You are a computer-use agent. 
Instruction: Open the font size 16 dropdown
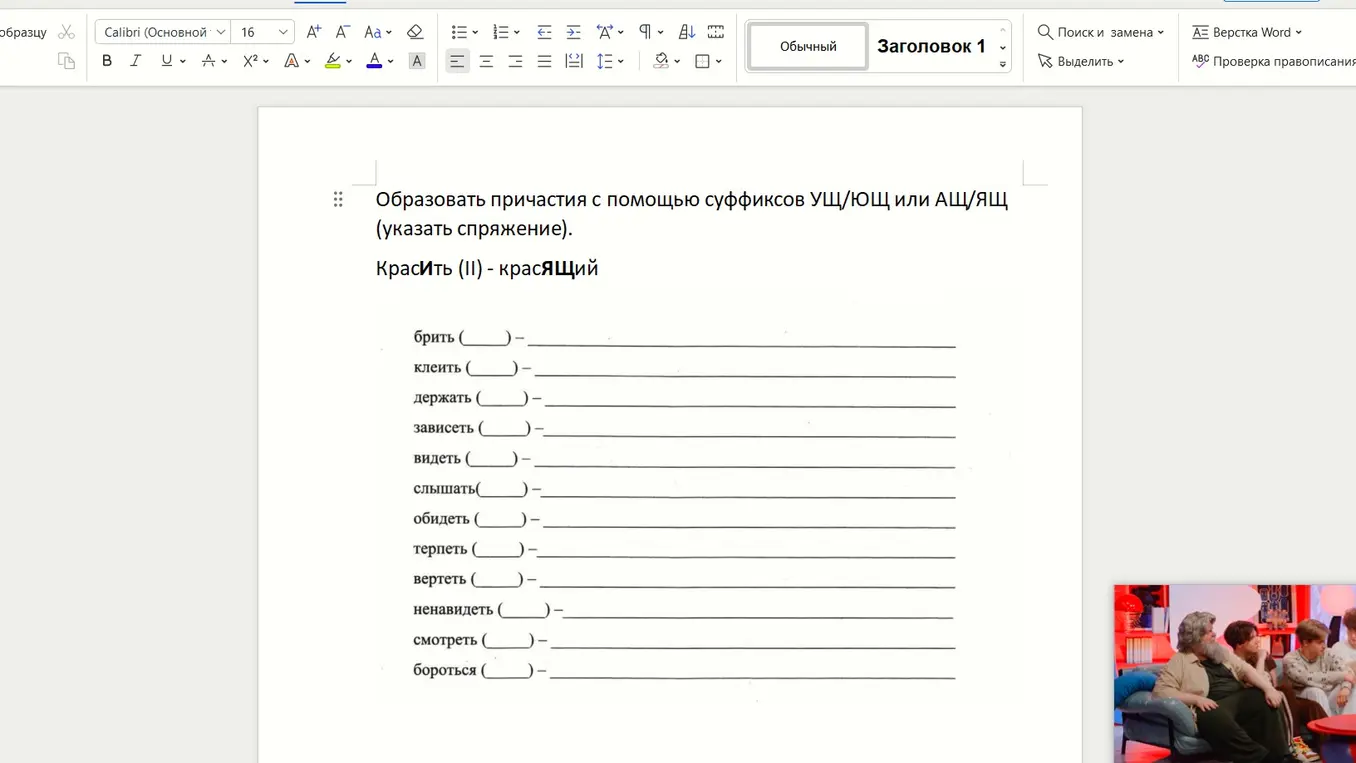point(283,32)
